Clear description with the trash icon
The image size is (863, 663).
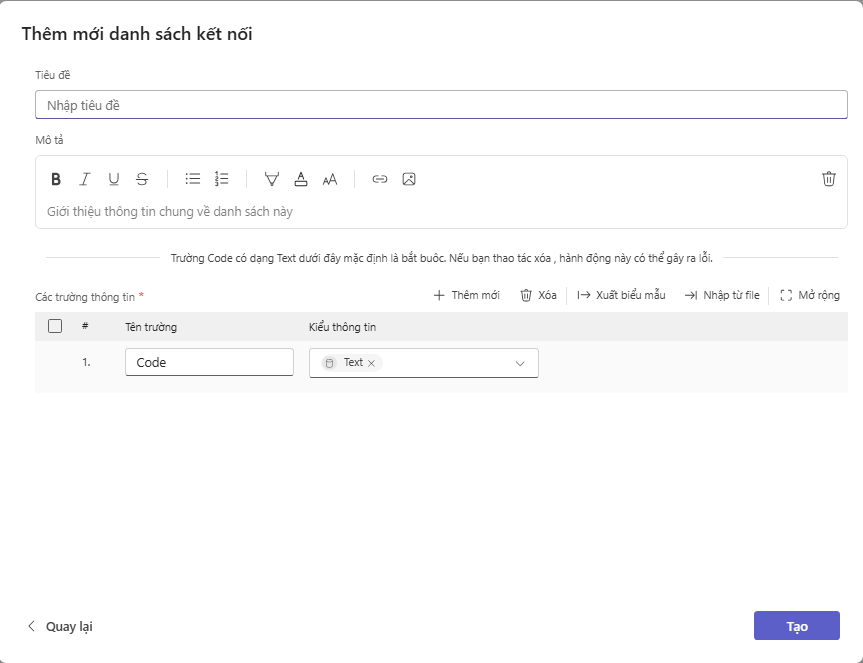click(x=828, y=179)
